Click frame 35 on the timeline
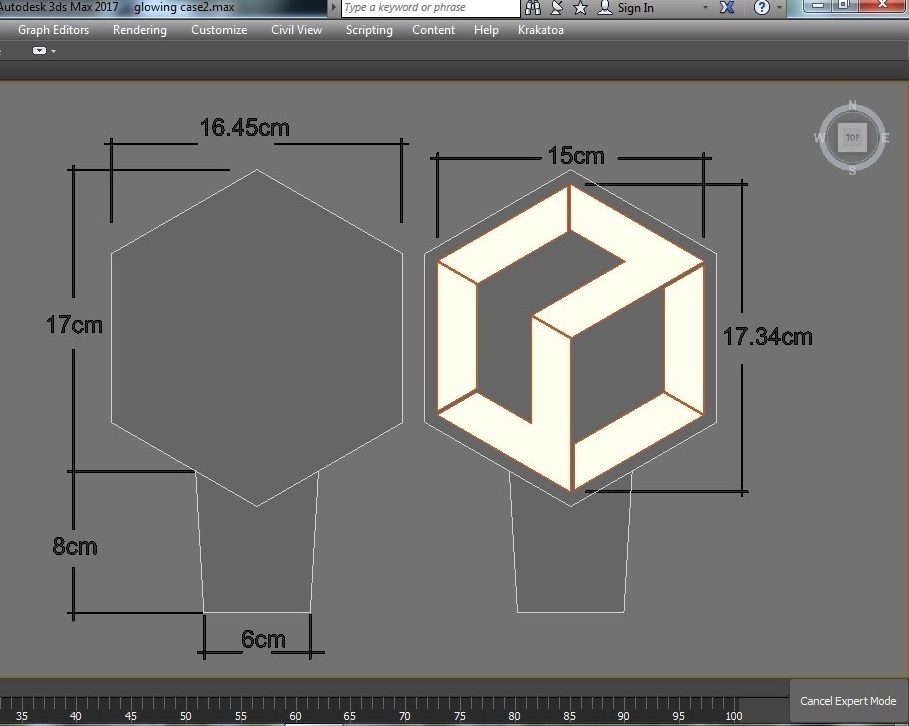The width and height of the screenshot is (909, 726). point(21,716)
